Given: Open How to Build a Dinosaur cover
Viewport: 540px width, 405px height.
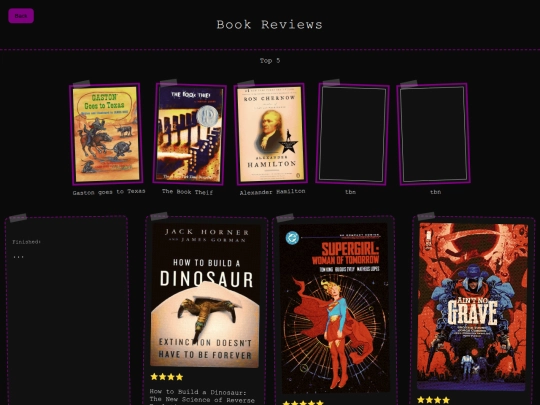Looking at the screenshot, I should 205,296.
